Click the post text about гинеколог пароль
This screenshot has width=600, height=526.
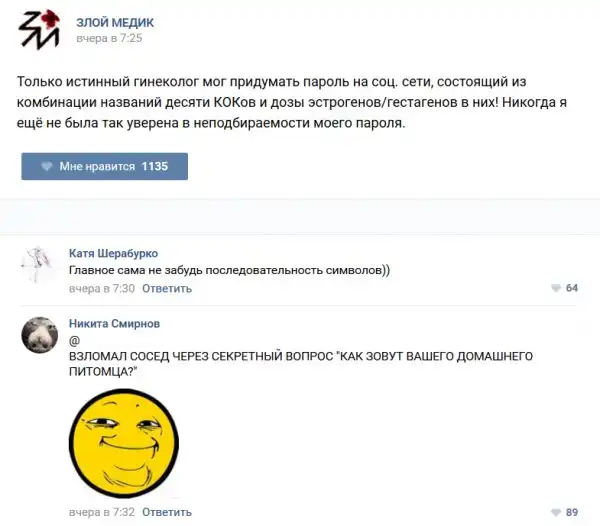(x=292, y=102)
